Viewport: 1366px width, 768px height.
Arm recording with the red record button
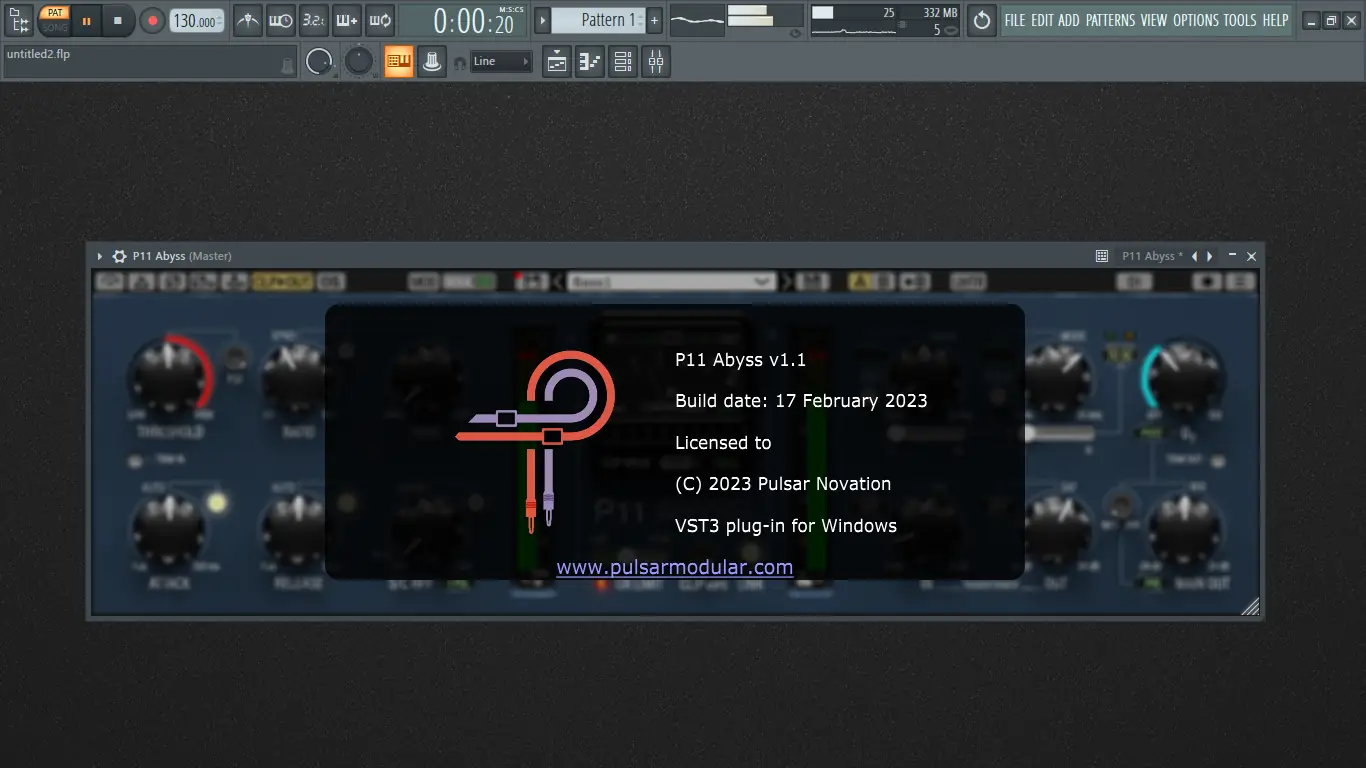(x=152, y=20)
